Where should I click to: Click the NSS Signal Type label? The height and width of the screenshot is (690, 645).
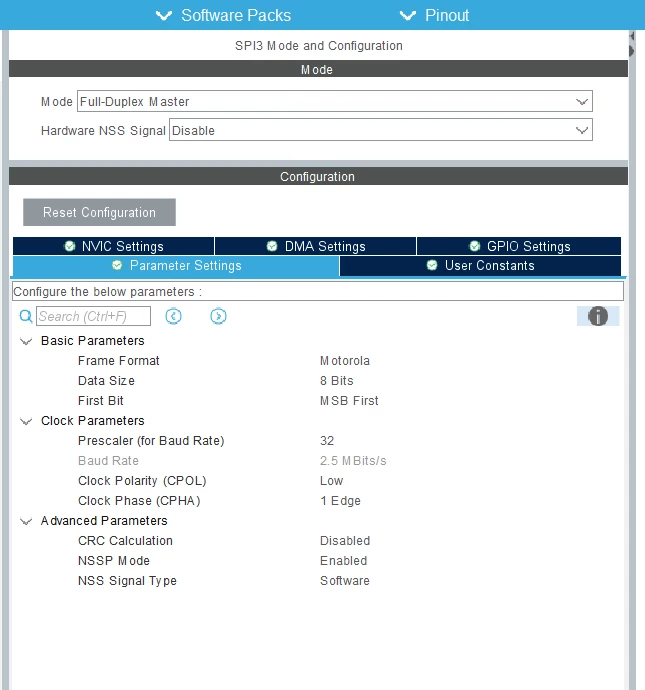128,581
